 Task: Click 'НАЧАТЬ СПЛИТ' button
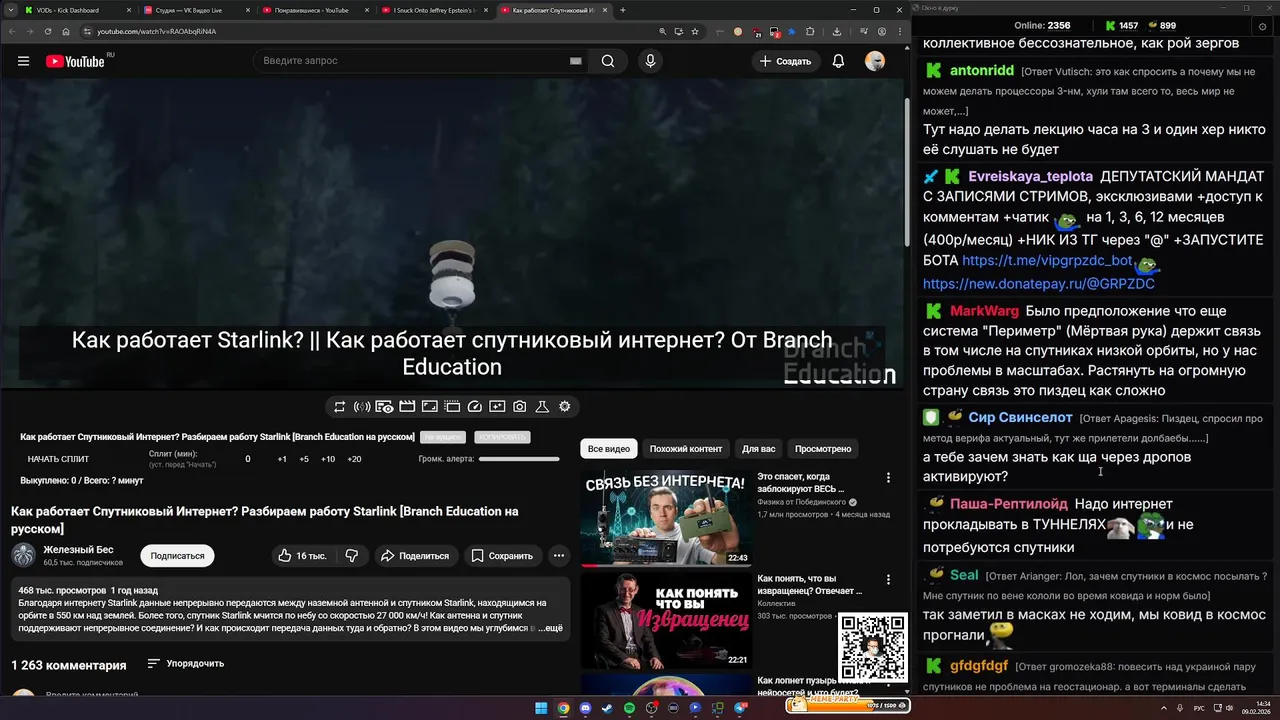58,459
